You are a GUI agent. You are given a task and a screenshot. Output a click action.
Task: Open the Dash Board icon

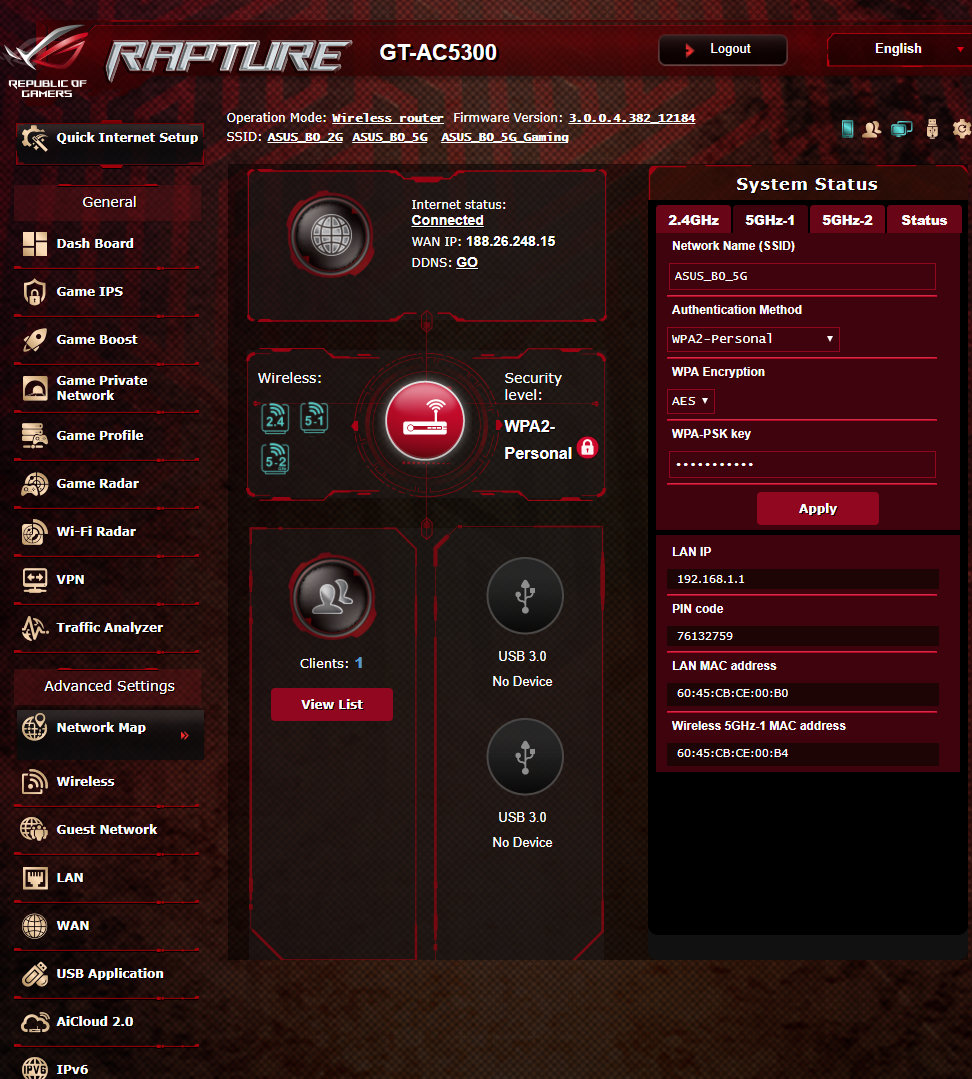(34, 244)
